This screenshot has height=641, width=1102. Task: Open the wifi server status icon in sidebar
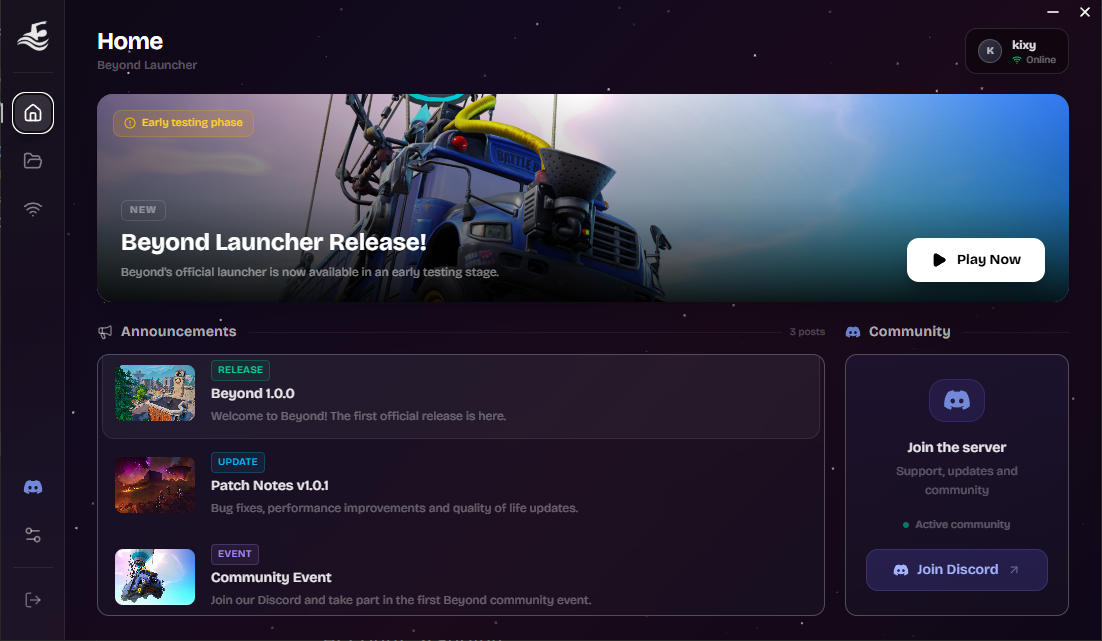click(32, 209)
